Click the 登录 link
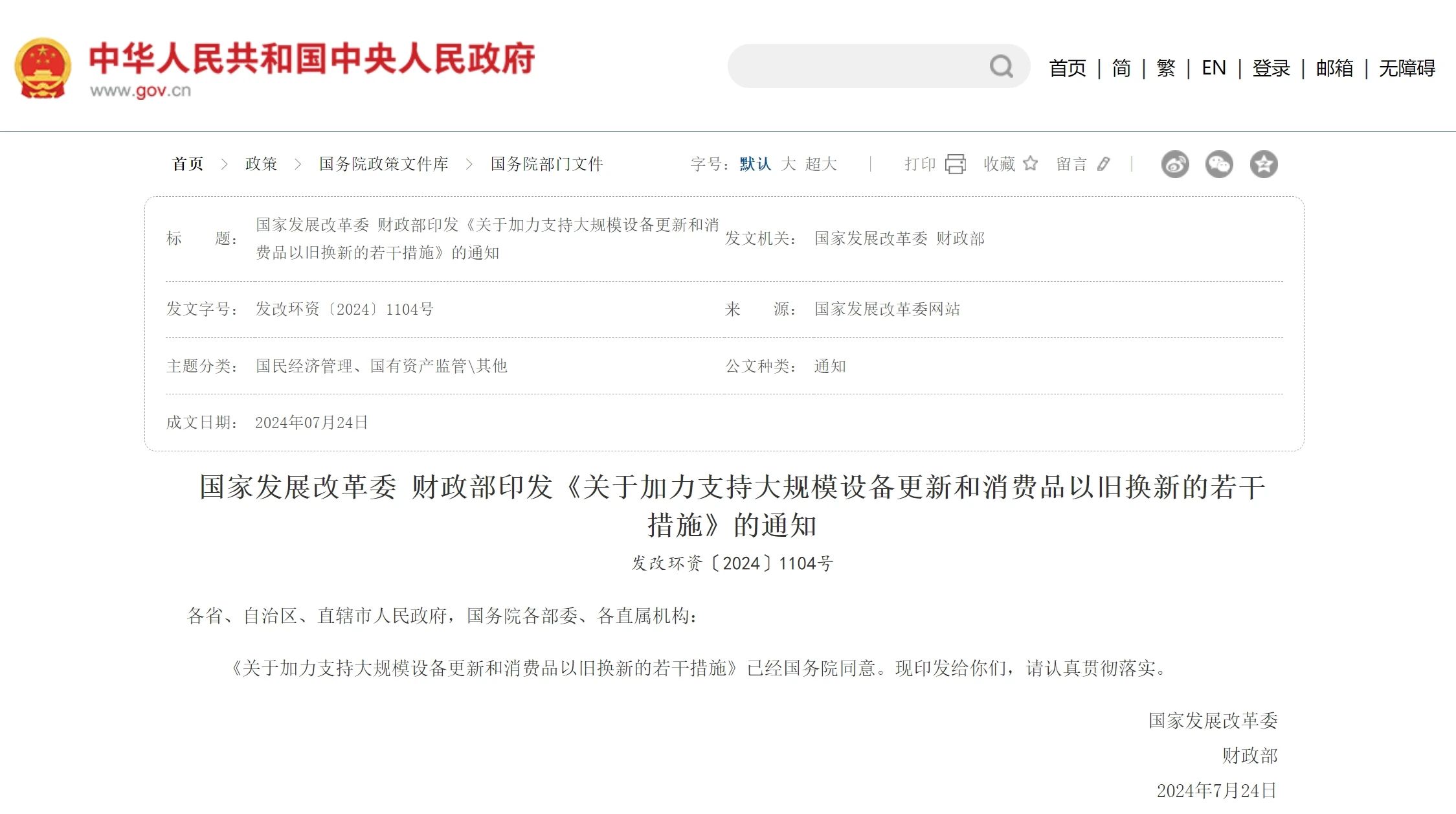The width and height of the screenshot is (1456, 814). tap(1270, 68)
